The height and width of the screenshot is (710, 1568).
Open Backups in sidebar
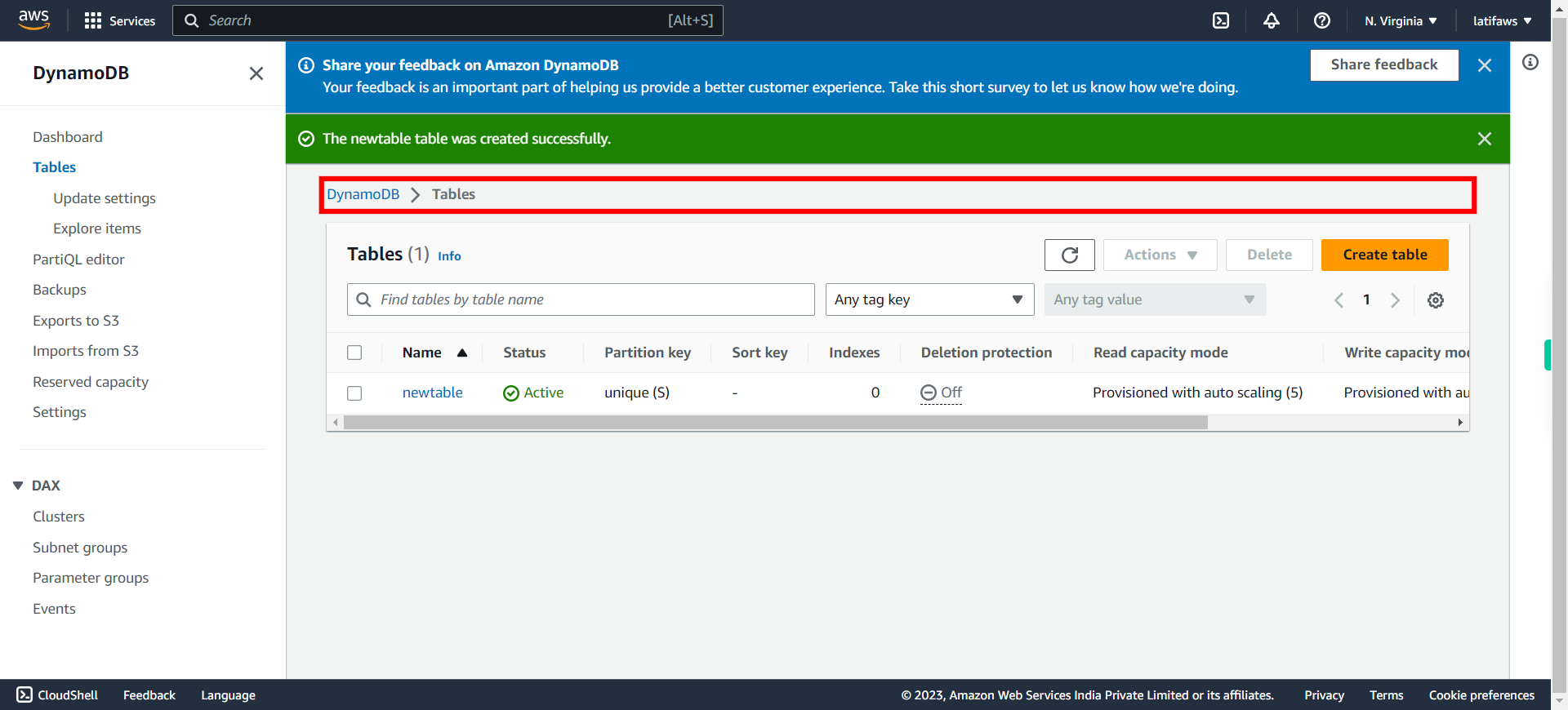[x=60, y=290]
